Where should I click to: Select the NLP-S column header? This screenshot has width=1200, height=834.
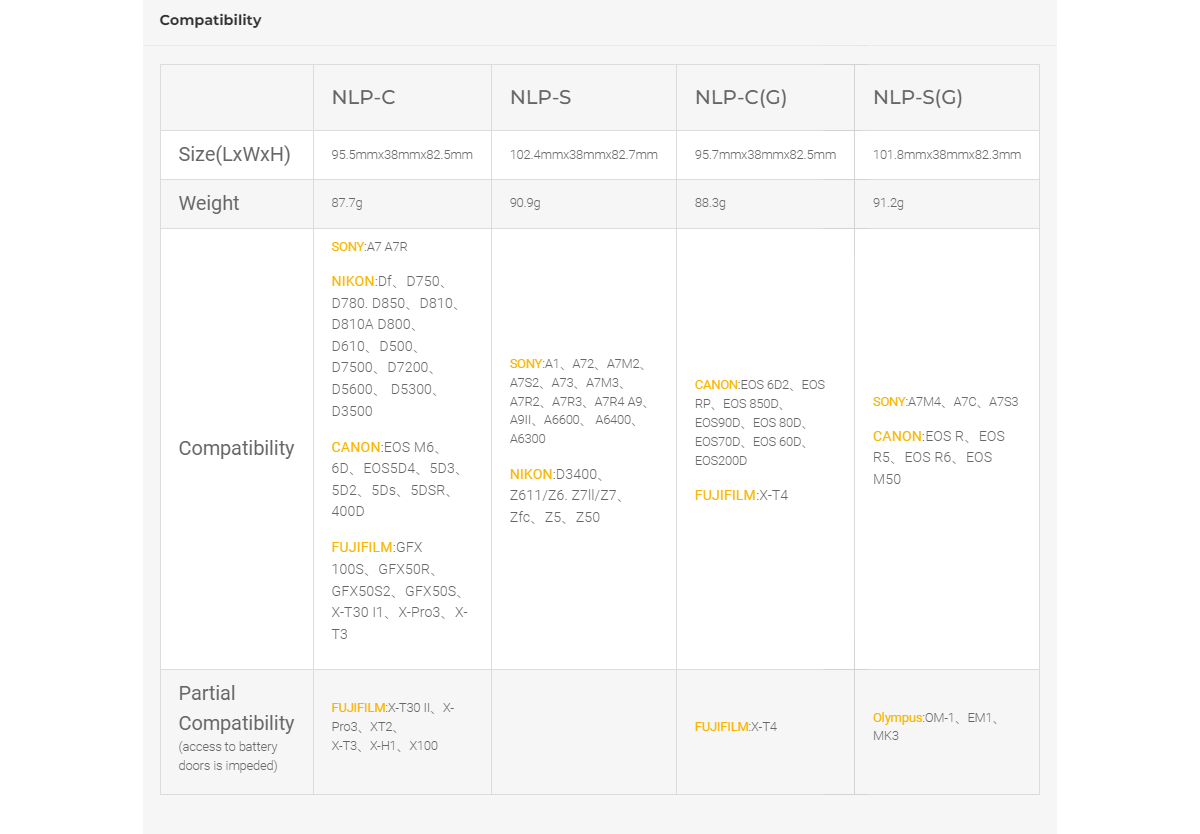pyautogui.click(x=540, y=97)
